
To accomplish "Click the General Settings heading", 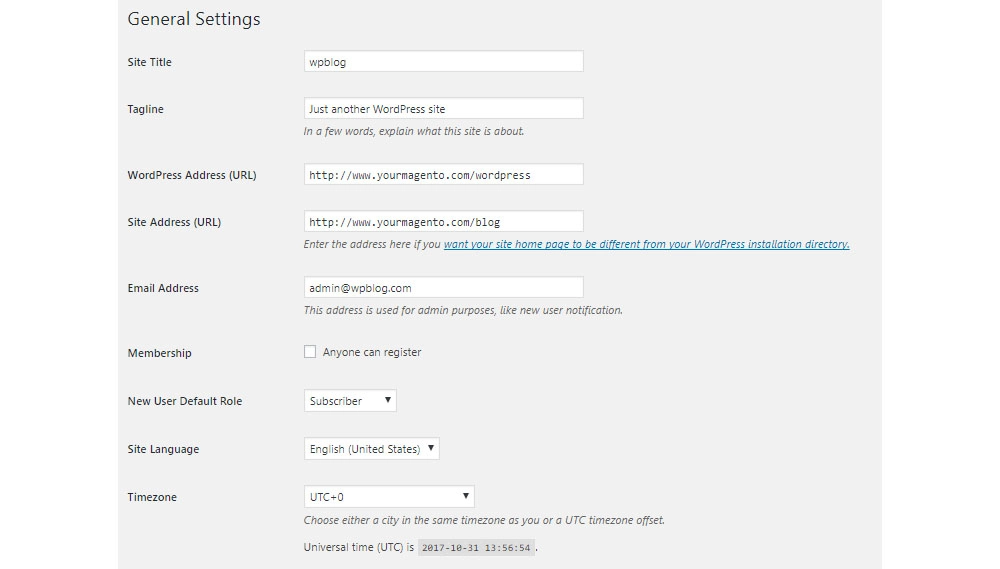I will [194, 19].
